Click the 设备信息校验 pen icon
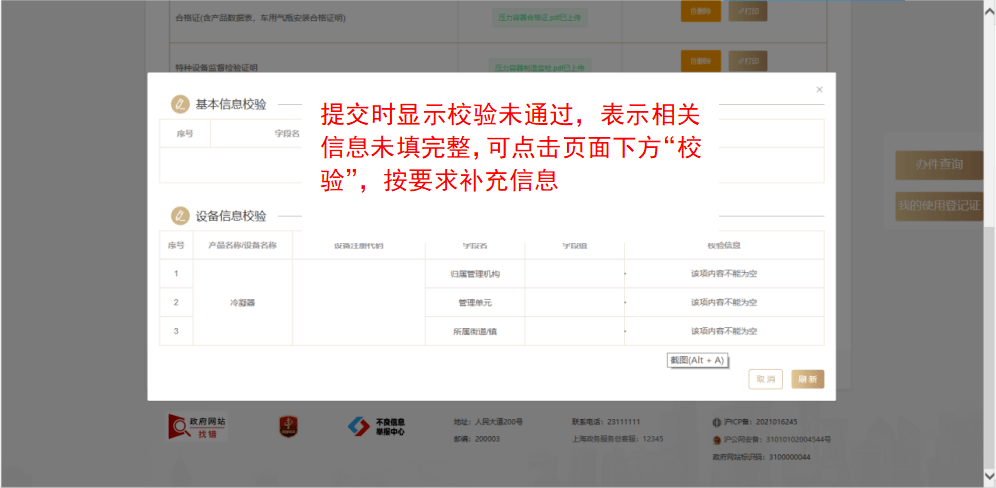The image size is (996, 488). (180, 216)
